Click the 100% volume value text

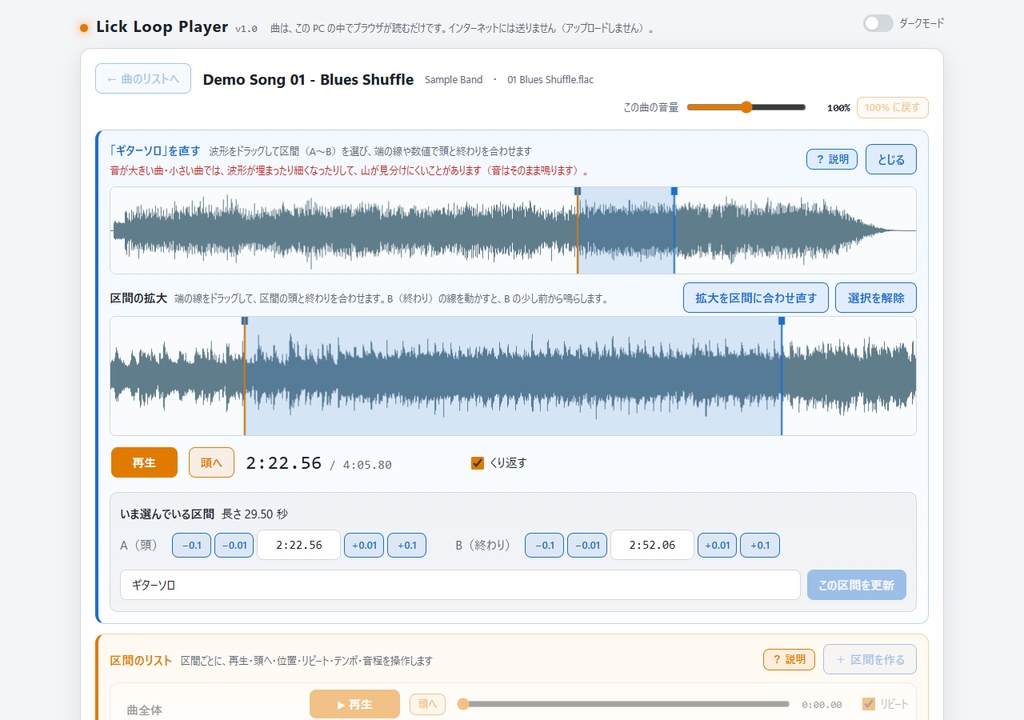click(839, 108)
